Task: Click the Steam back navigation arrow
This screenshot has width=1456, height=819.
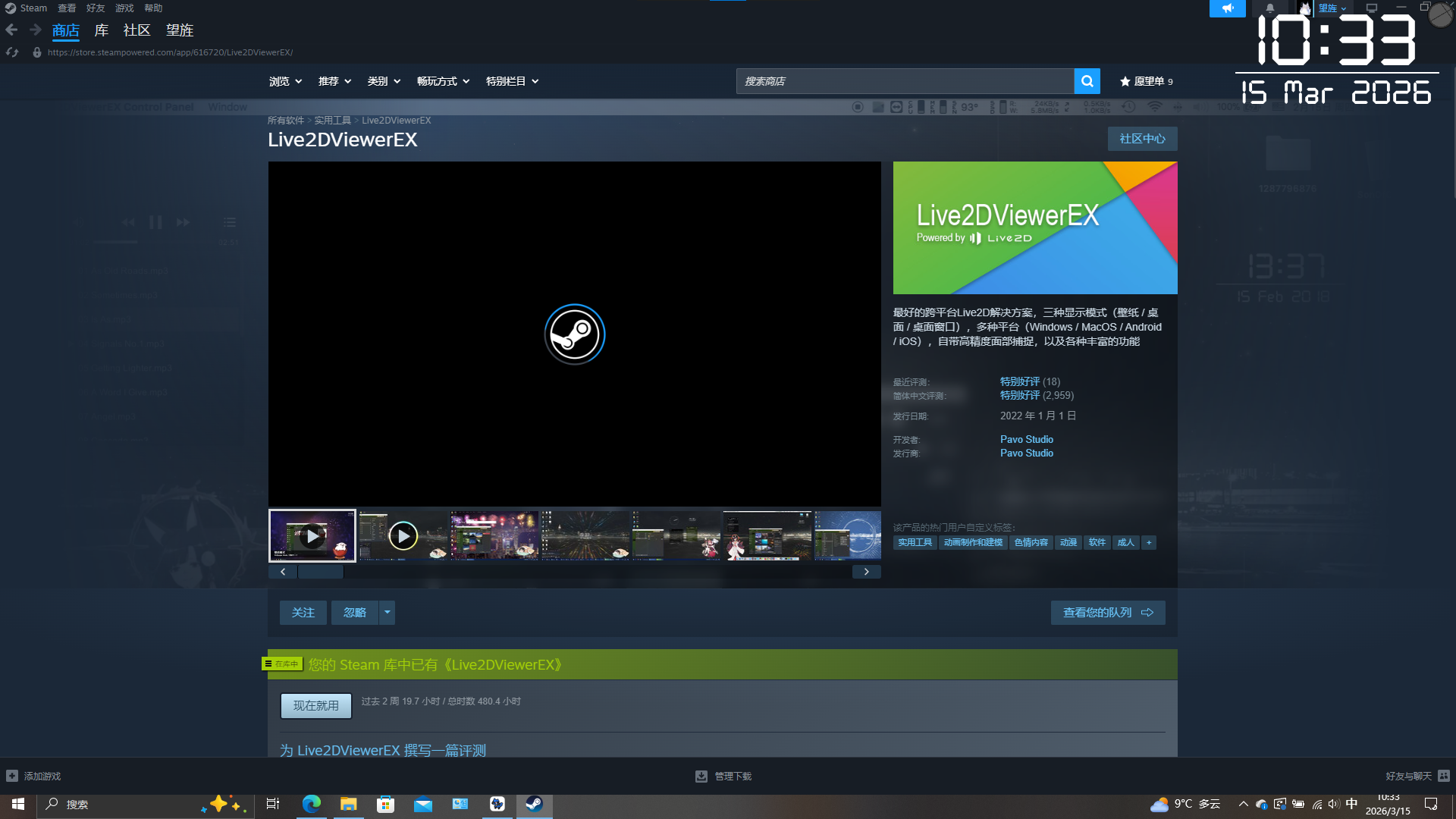Action: (11, 30)
